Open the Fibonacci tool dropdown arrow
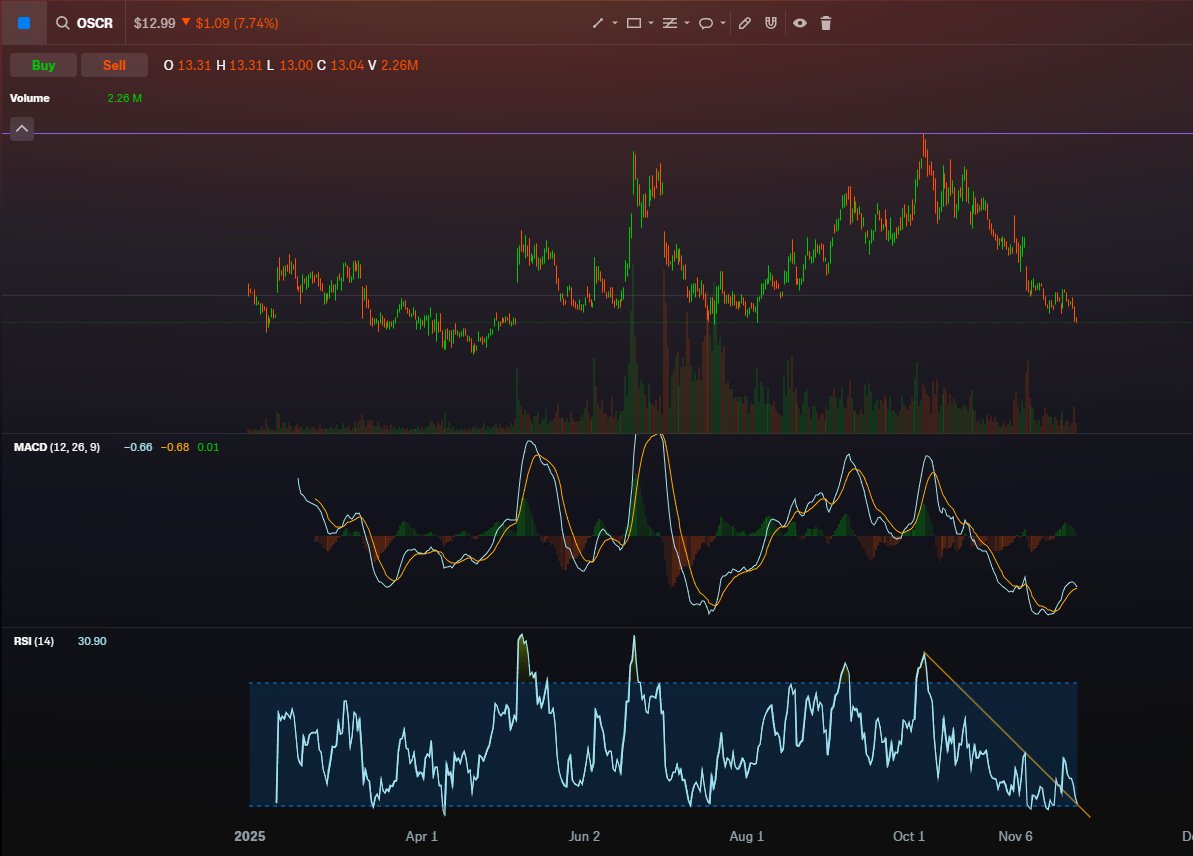This screenshot has height=856, width=1193. tap(687, 23)
